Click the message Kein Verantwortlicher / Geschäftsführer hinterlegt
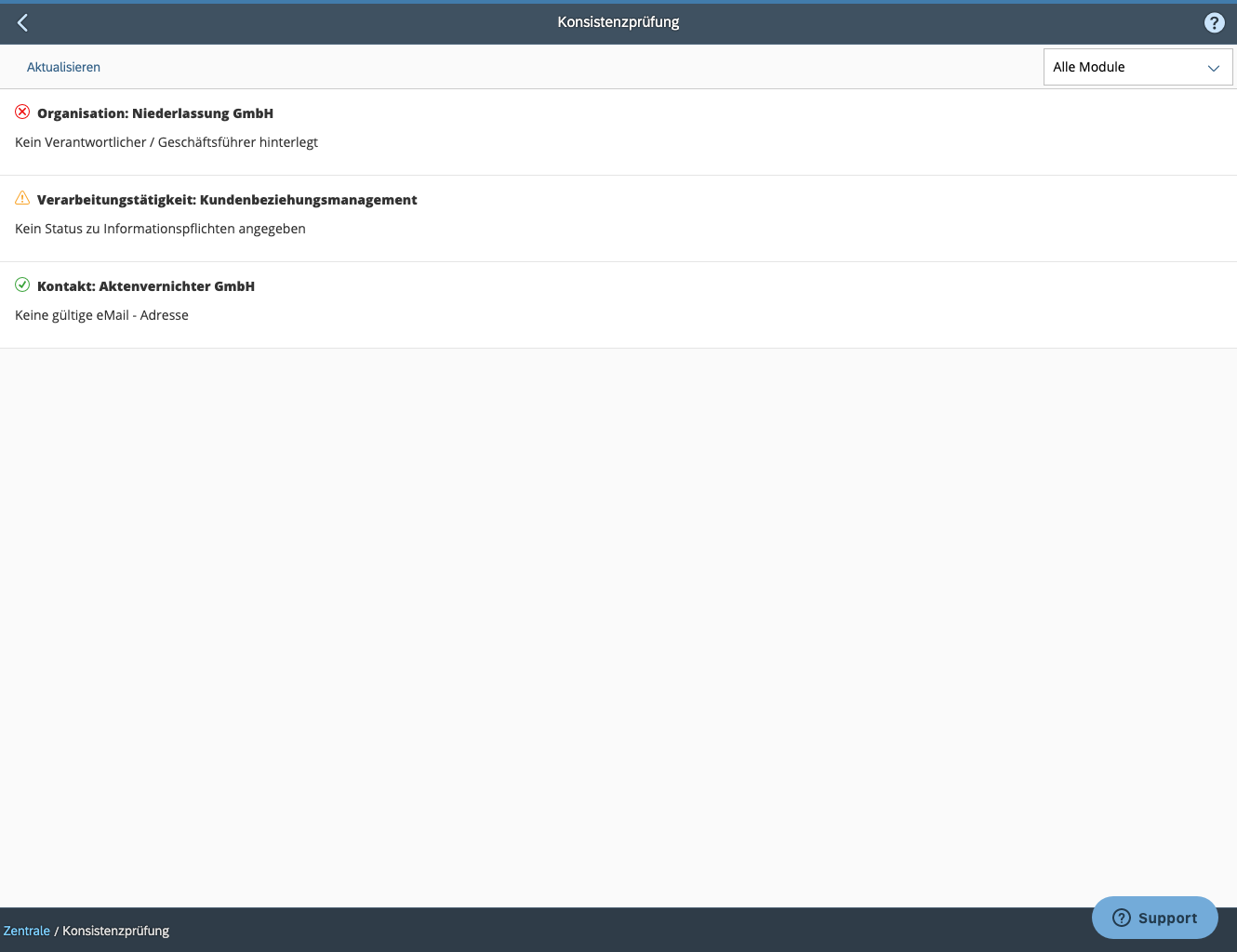 pyautogui.click(x=166, y=141)
